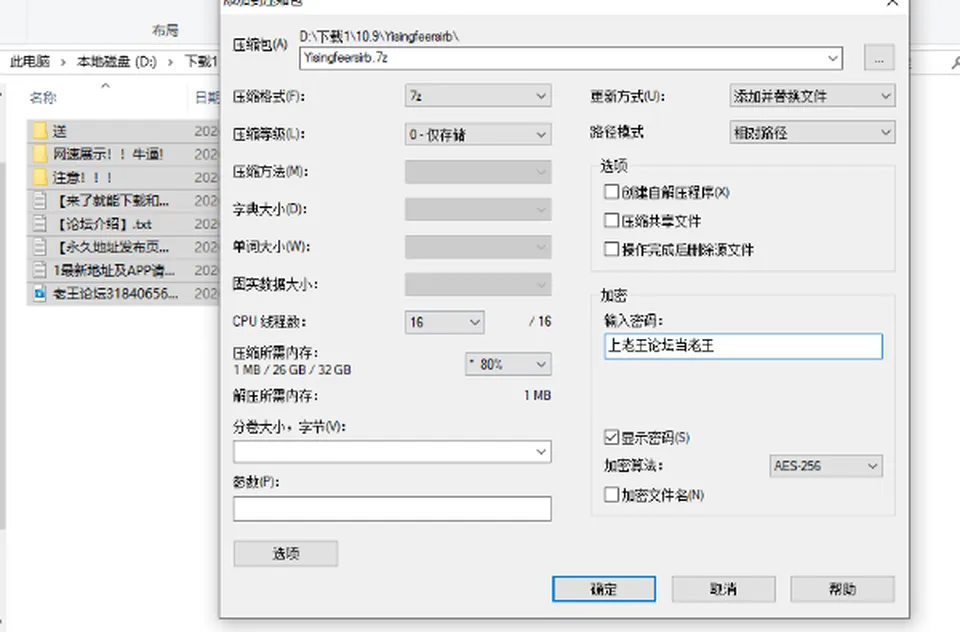Focus the 输入密码 field
The image size is (960, 632).
point(743,346)
